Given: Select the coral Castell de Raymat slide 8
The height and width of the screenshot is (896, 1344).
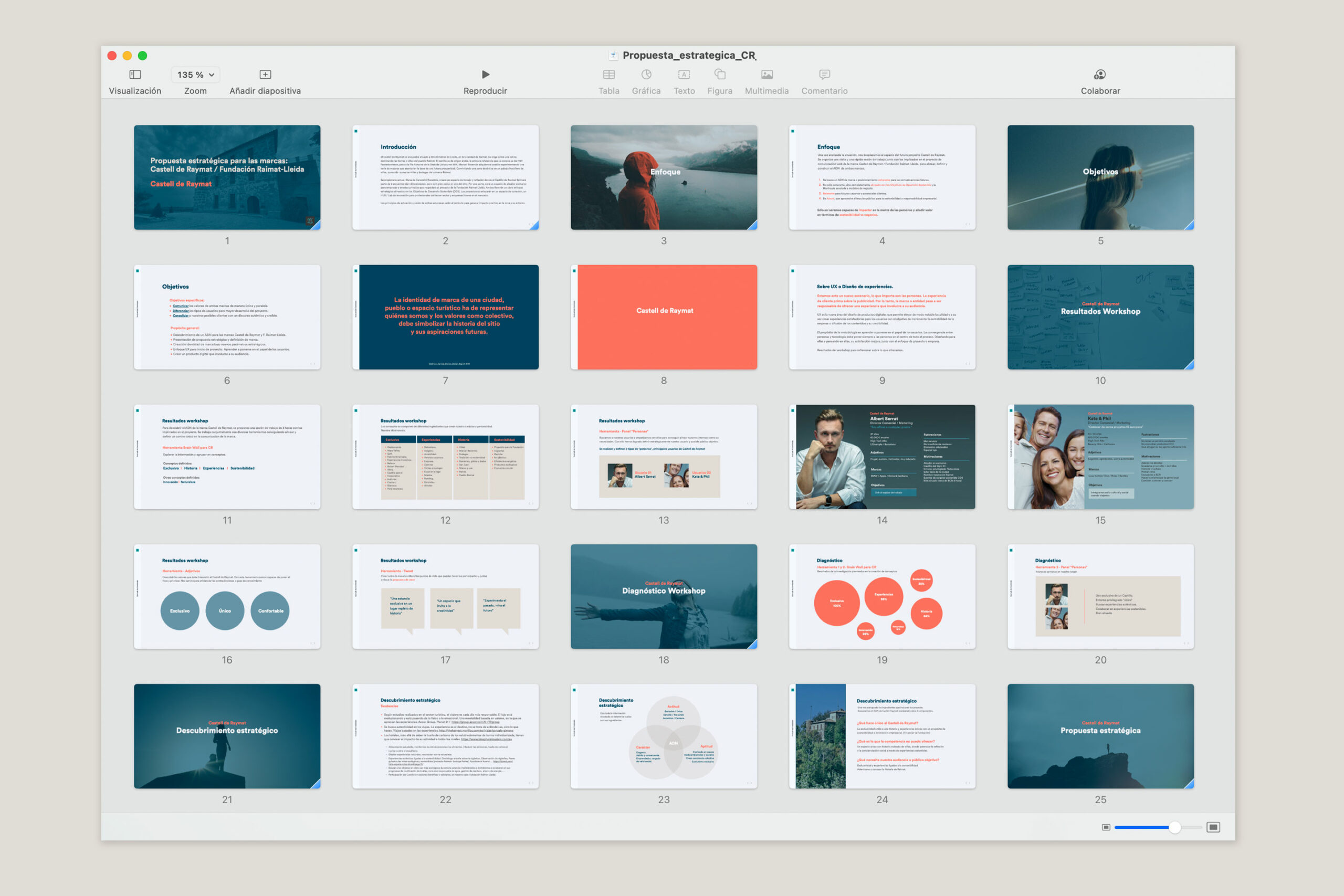Looking at the screenshot, I should [664, 317].
